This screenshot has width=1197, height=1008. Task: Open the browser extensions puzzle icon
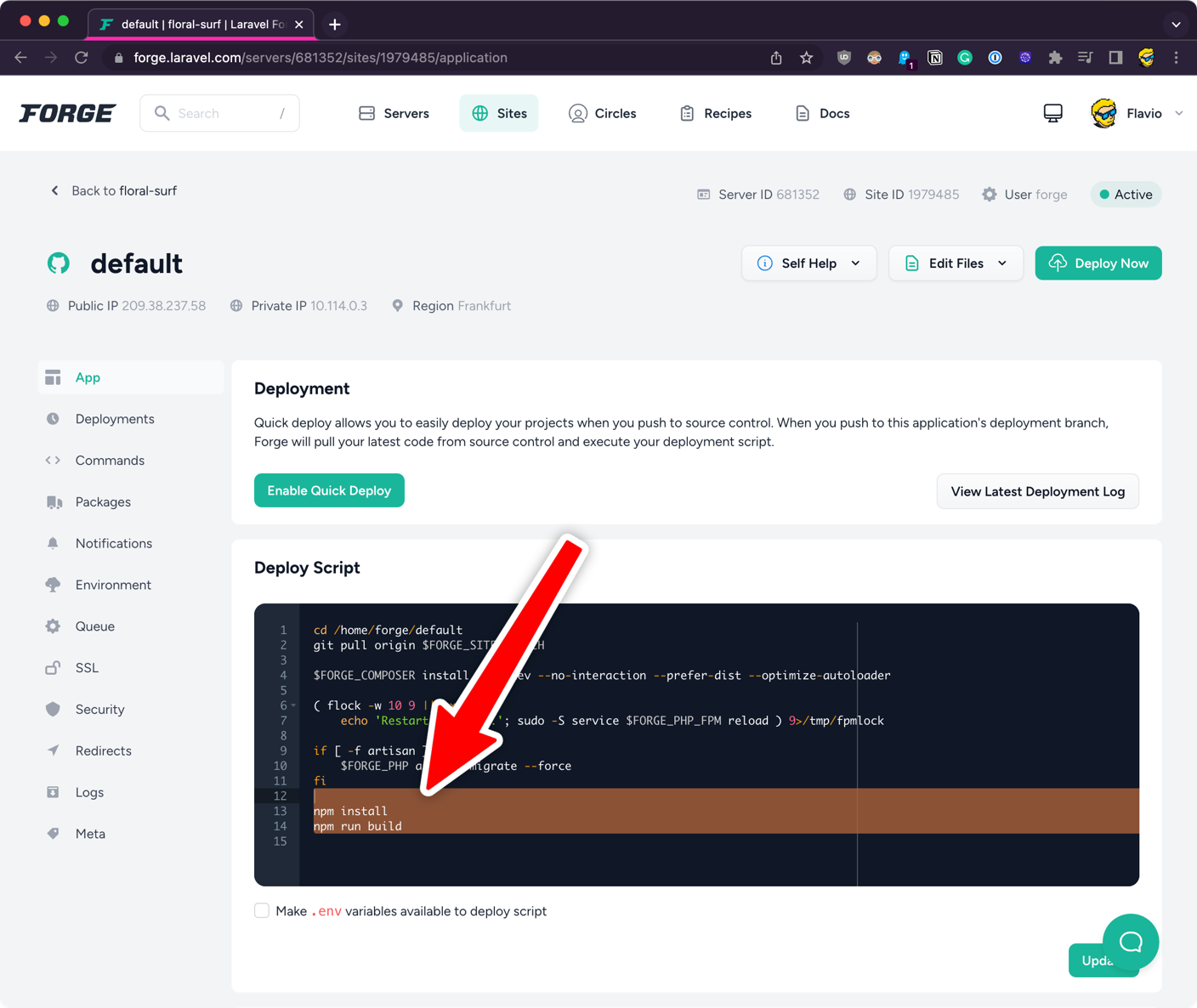(x=1055, y=58)
